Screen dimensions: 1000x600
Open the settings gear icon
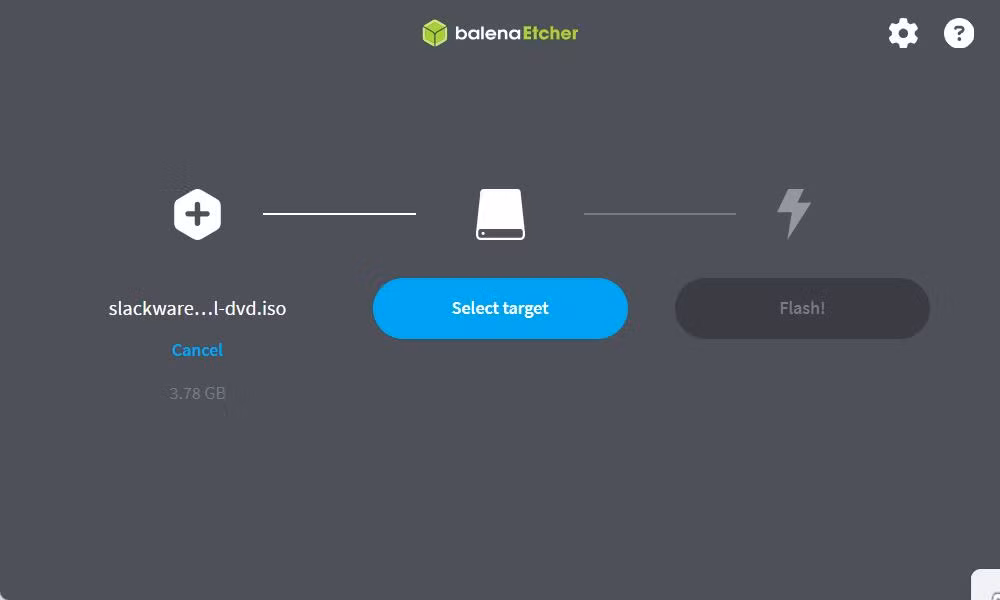(x=903, y=33)
